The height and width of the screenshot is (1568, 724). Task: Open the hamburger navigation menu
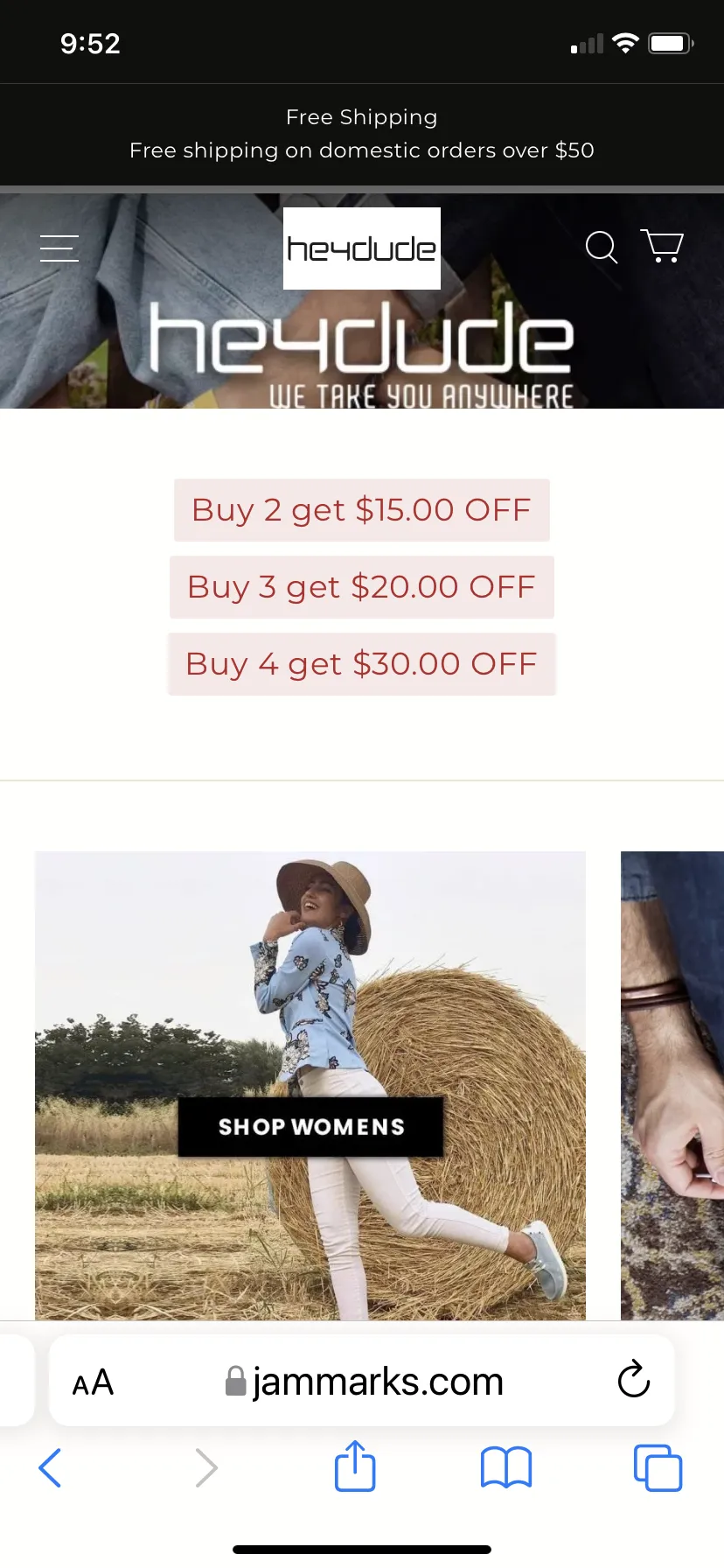point(59,248)
